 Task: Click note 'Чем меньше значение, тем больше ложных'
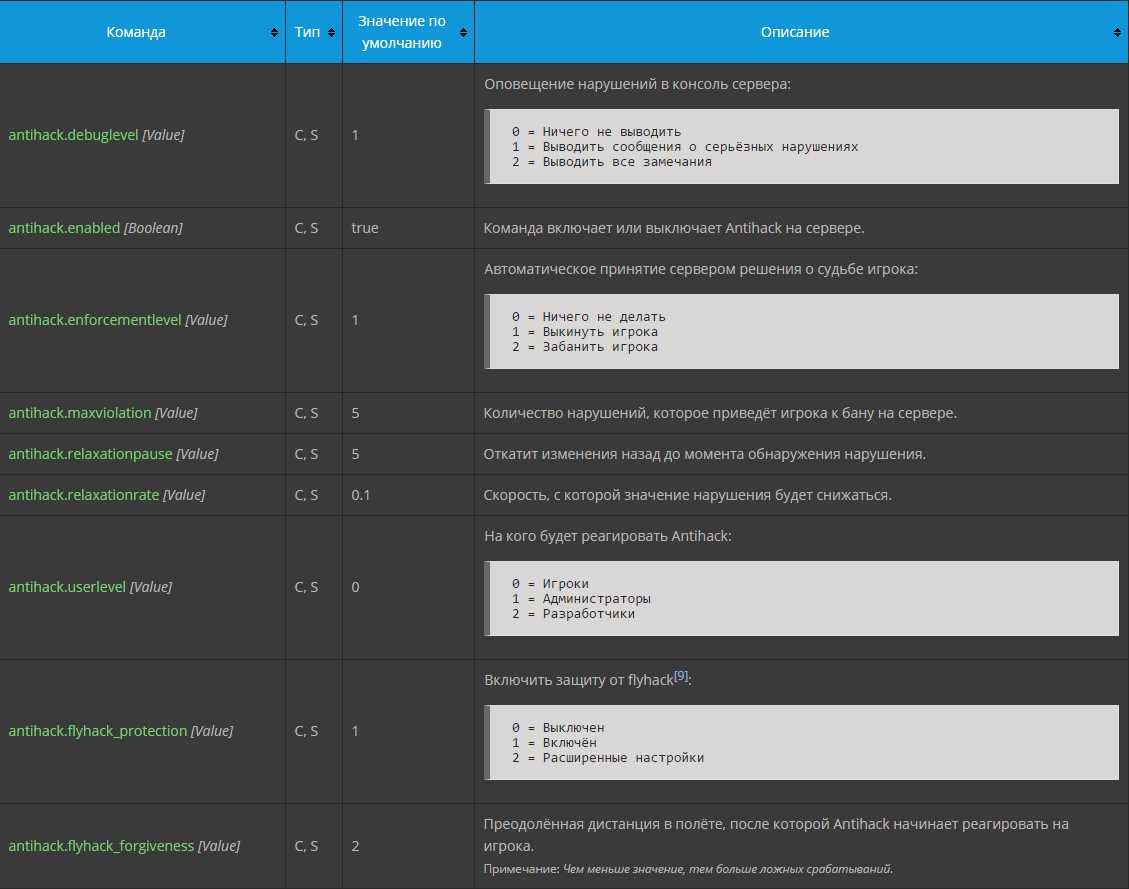point(727,869)
